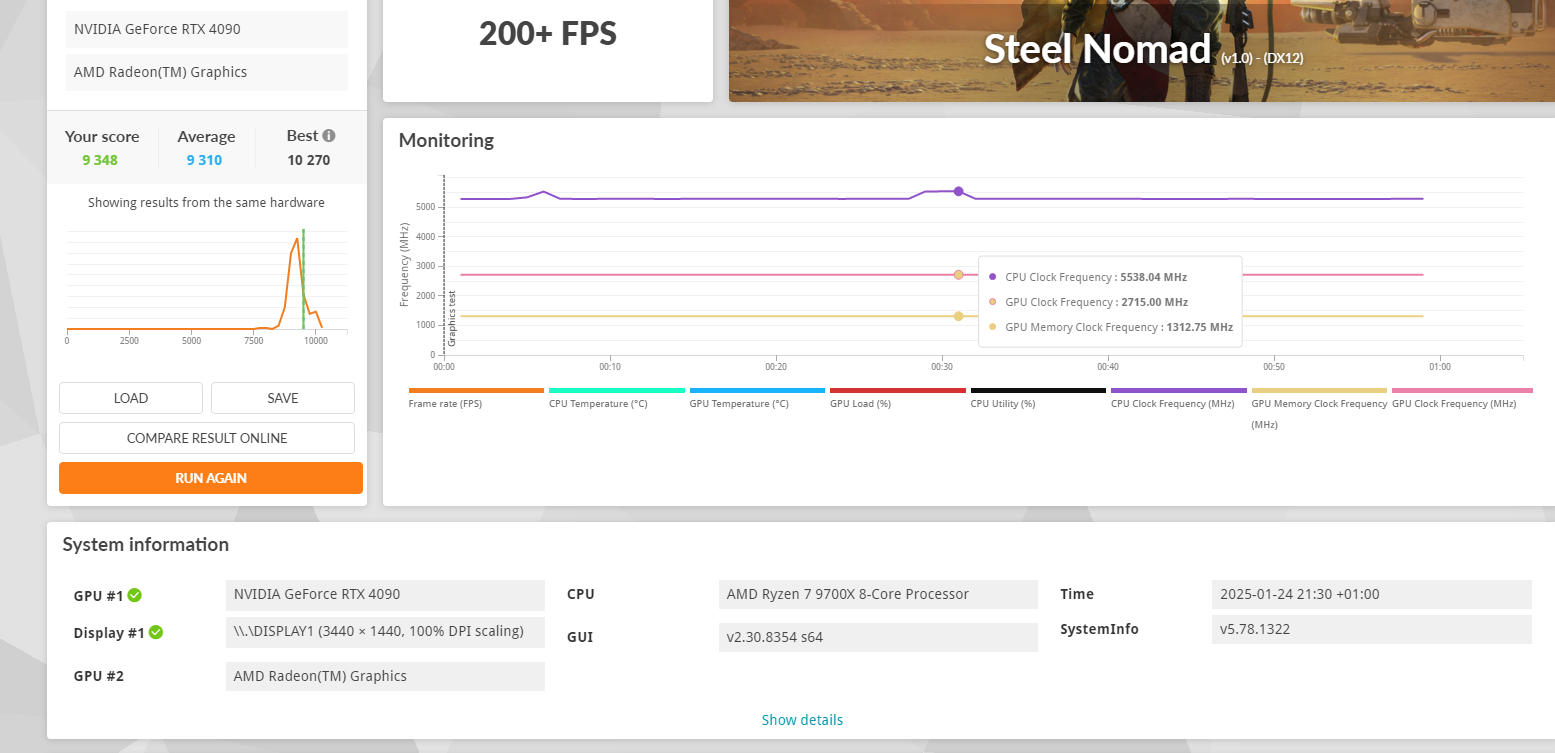Click the average score 9 310
The height and width of the screenshot is (753, 1555).
coord(204,160)
